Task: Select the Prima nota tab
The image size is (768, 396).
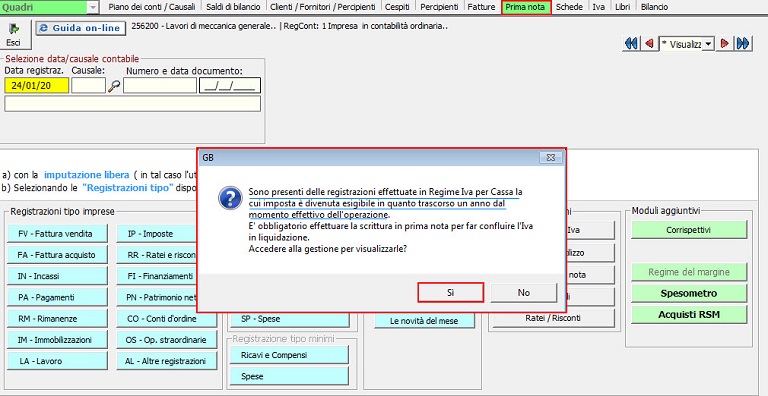Action: 526,7
